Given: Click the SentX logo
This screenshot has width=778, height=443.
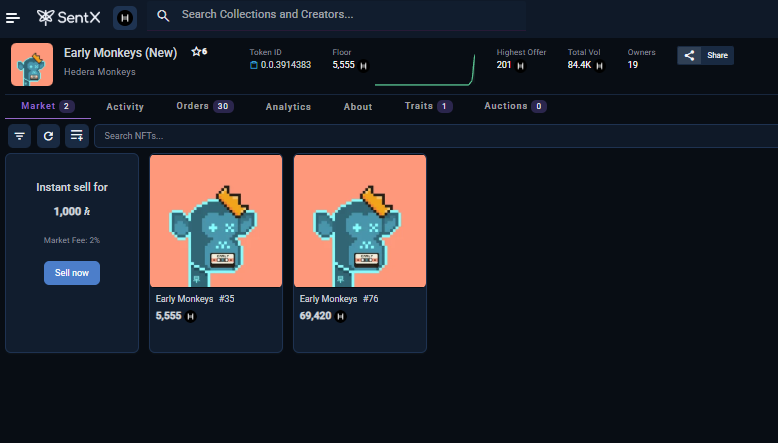Looking at the screenshot, I should coord(68,18).
